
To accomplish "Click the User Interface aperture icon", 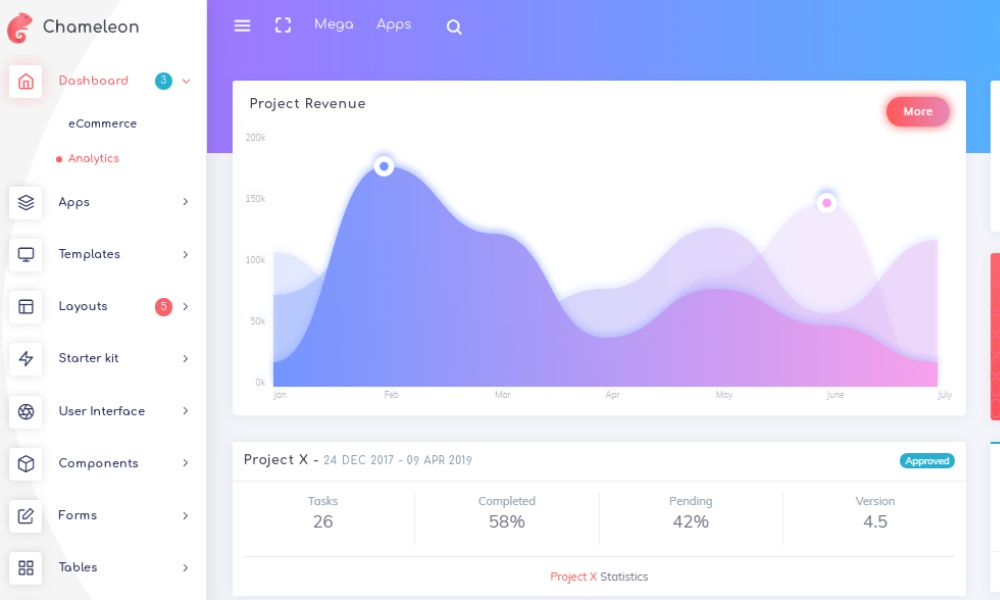I will (x=26, y=411).
